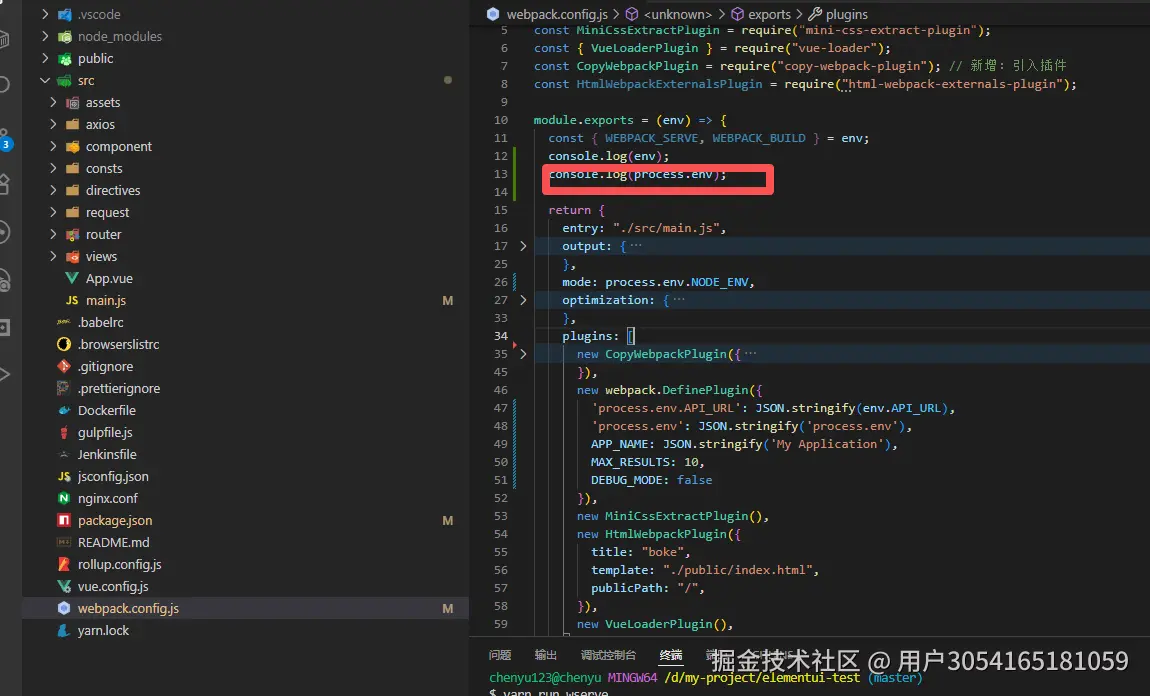The image size is (1150, 696).
Task: Click the webpack icon in the explorer tree
Action: (x=64, y=609)
